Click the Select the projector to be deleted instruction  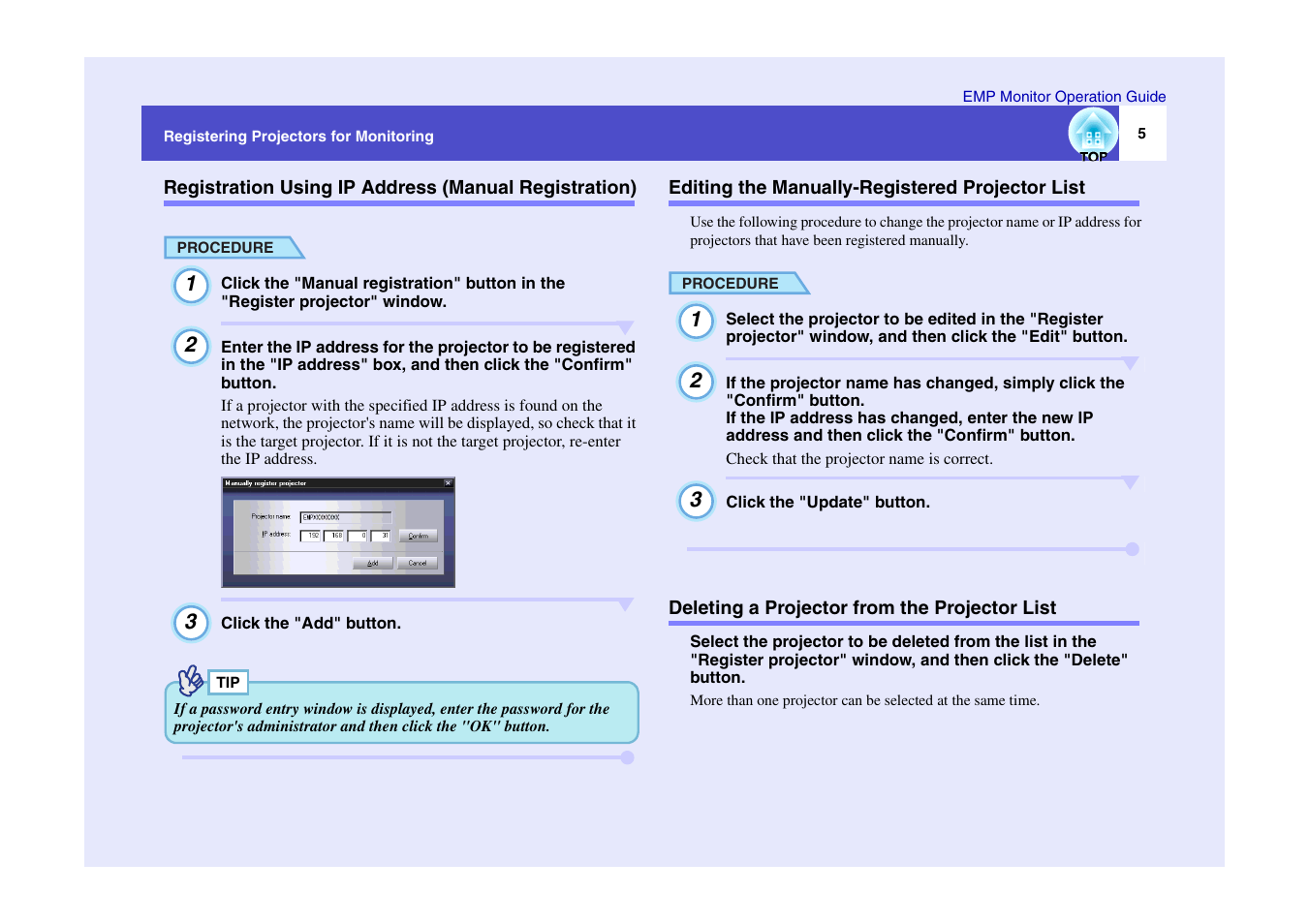(909, 660)
